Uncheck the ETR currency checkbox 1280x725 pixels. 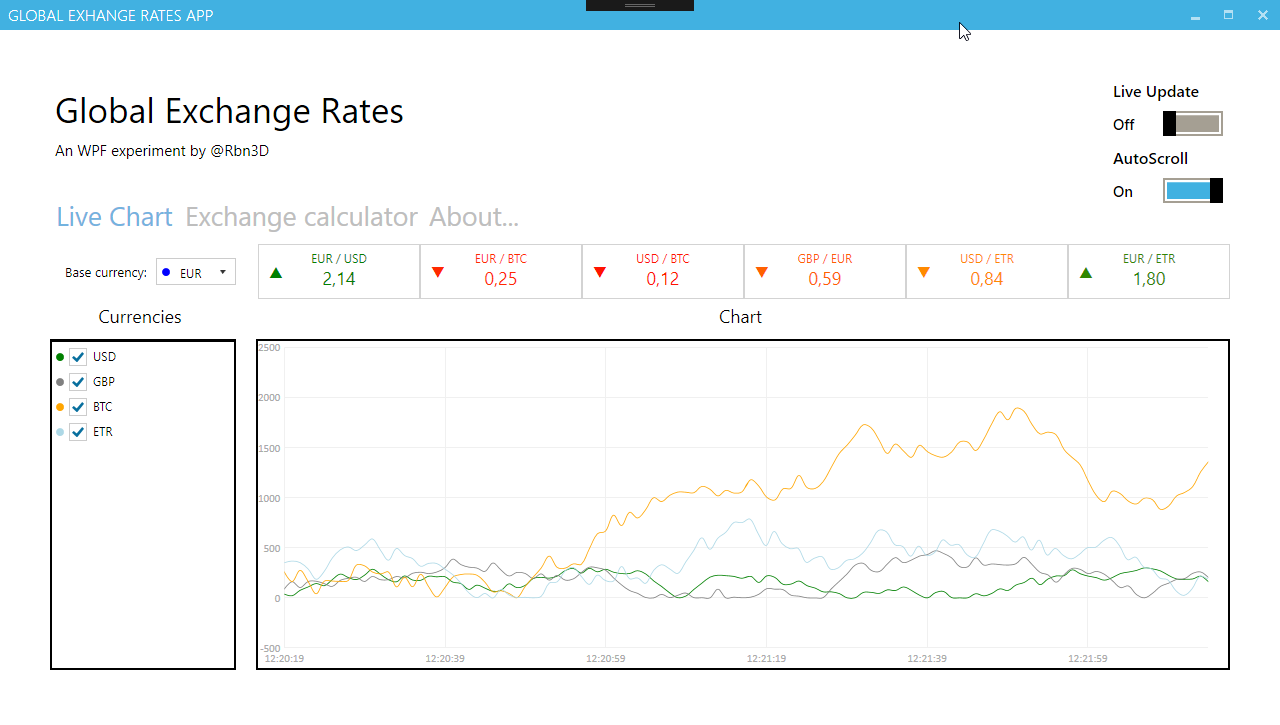pyautogui.click(x=78, y=432)
